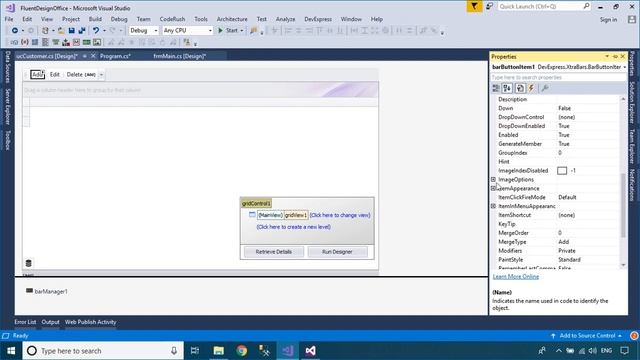This screenshot has height=360, width=640.
Task: Click 'Click here to change view' link
Action: [x=340, y=215]
